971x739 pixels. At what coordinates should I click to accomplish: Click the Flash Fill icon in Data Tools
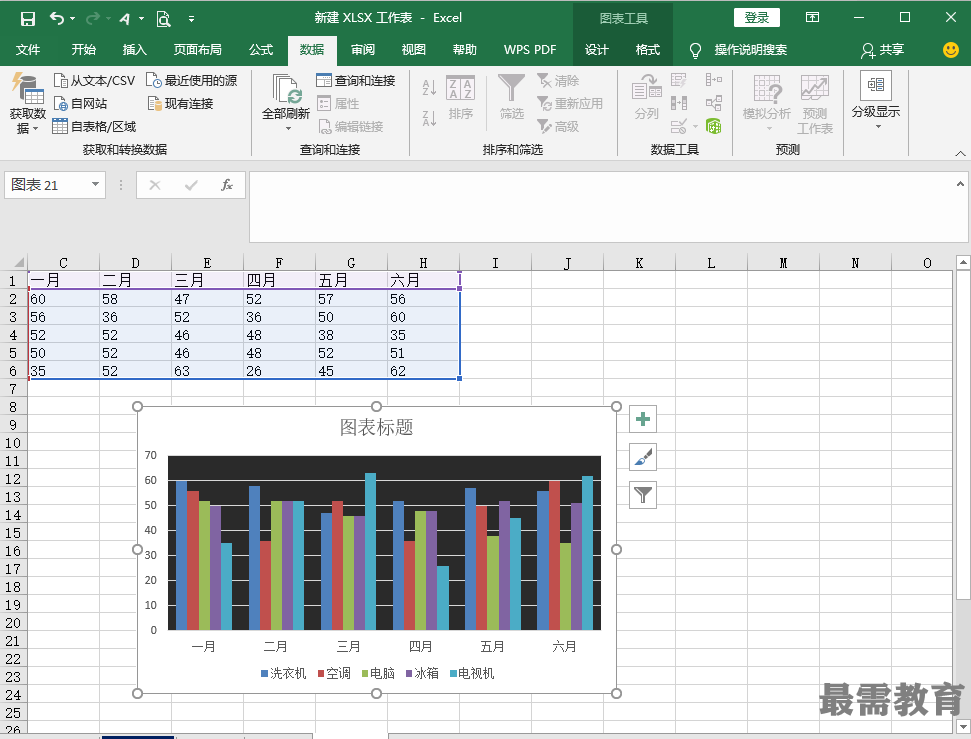point(679,80)
